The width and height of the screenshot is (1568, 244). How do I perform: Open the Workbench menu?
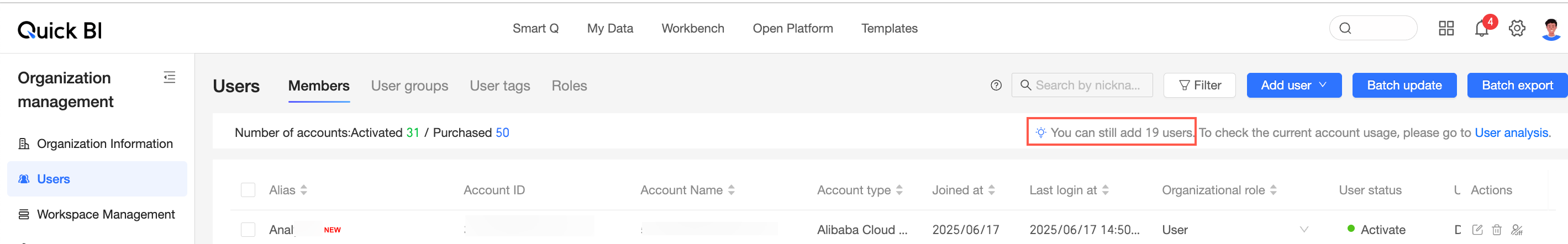693,29
